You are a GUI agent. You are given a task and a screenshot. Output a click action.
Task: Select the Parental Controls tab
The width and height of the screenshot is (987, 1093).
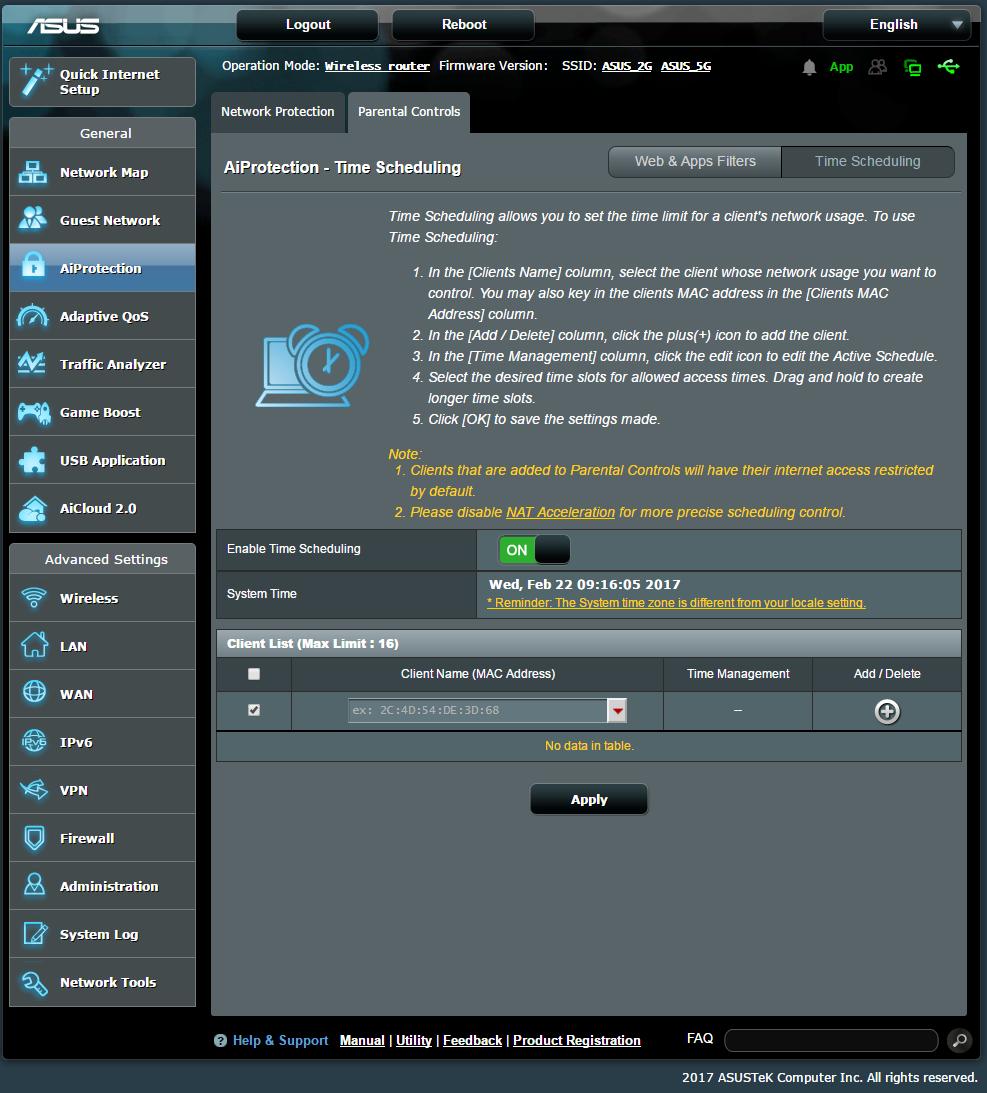click(x=409, y=112)
